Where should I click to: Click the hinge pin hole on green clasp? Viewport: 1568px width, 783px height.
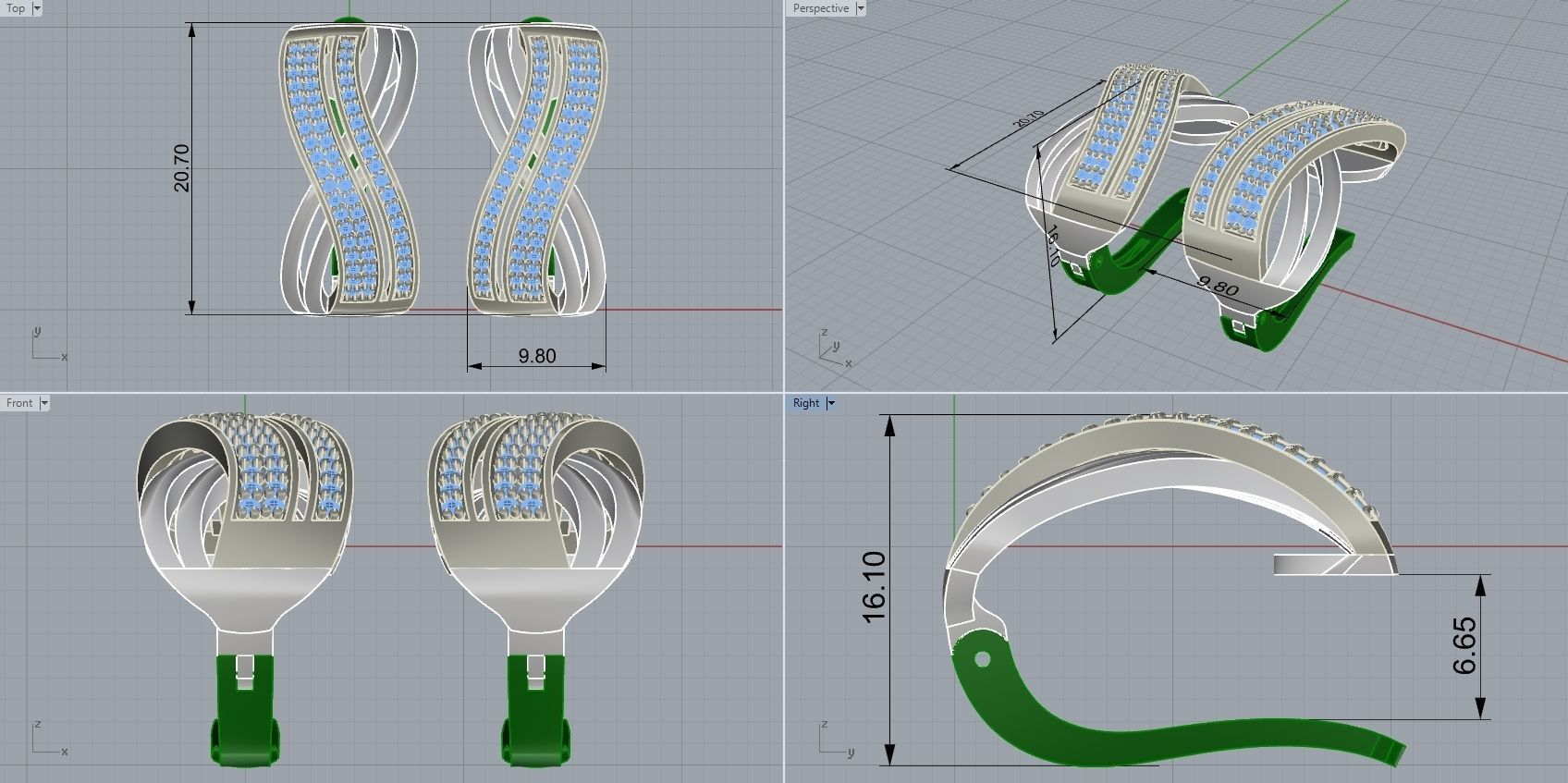pos(982,659)
